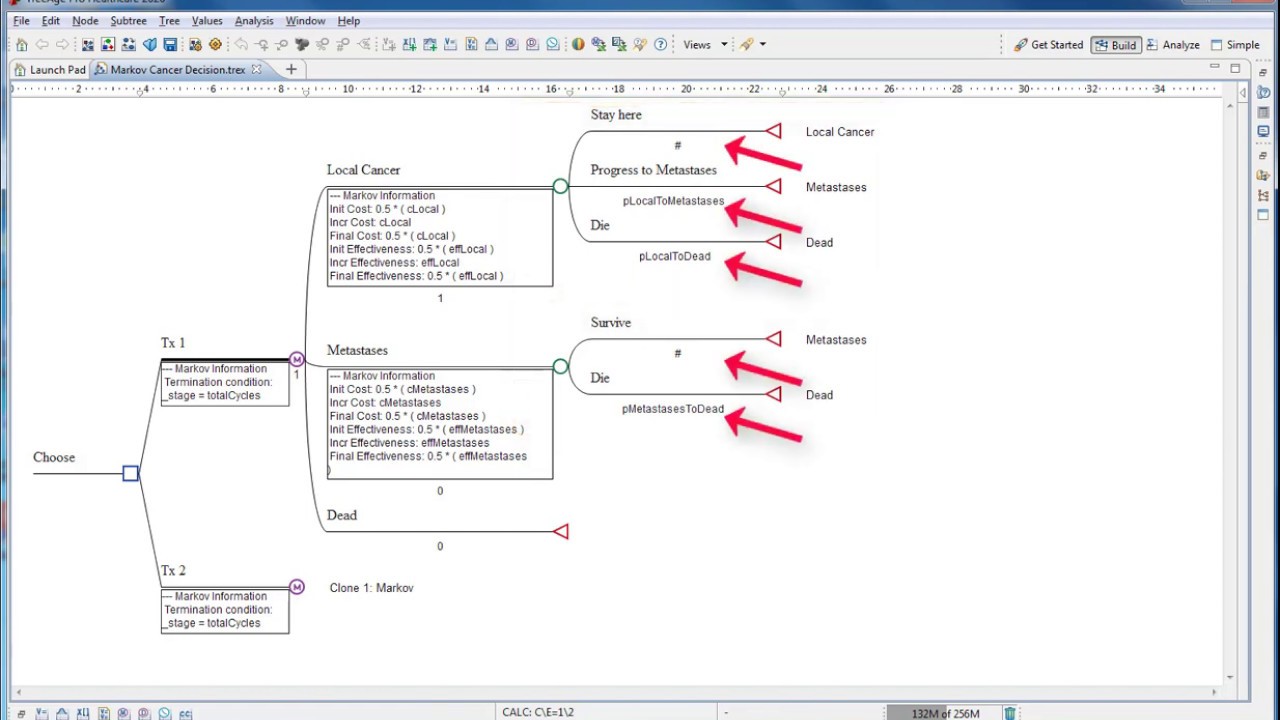
Task: Select the Metastases chance node circle
Action: pyautogui.click(x=560, y=366)
